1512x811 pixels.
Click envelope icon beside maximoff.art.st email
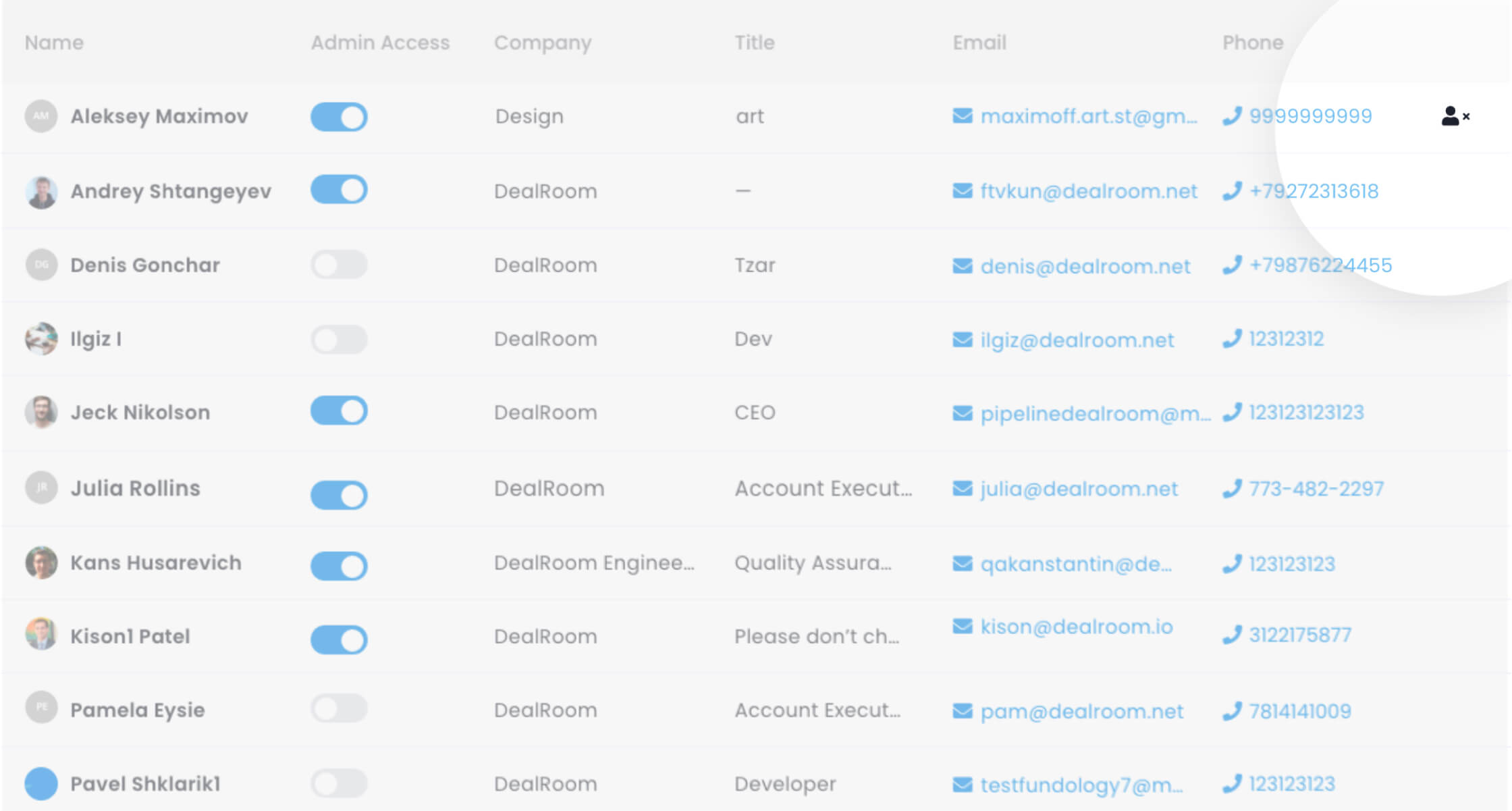(962, 116)
